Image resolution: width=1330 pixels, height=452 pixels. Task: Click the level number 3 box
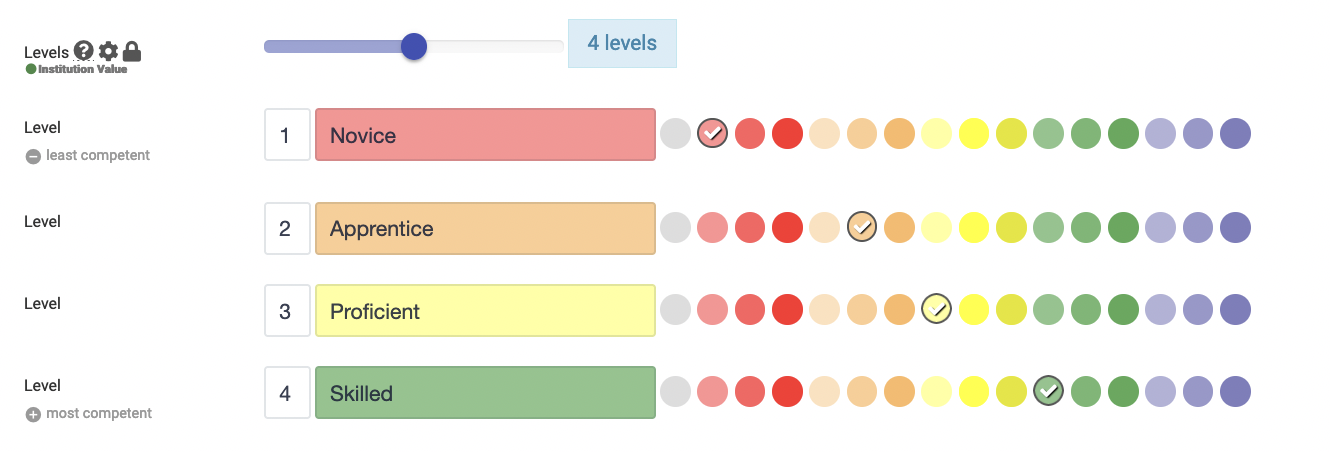285,310
